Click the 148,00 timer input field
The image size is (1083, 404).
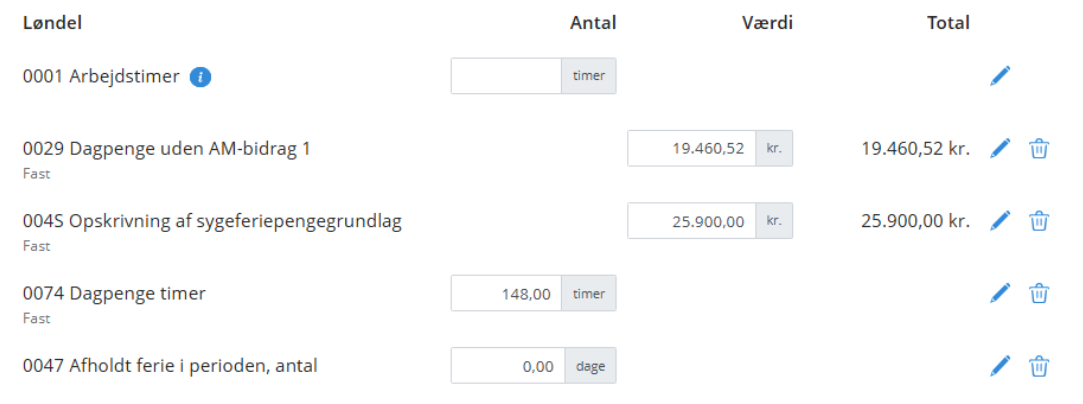(x=506, y=293)
